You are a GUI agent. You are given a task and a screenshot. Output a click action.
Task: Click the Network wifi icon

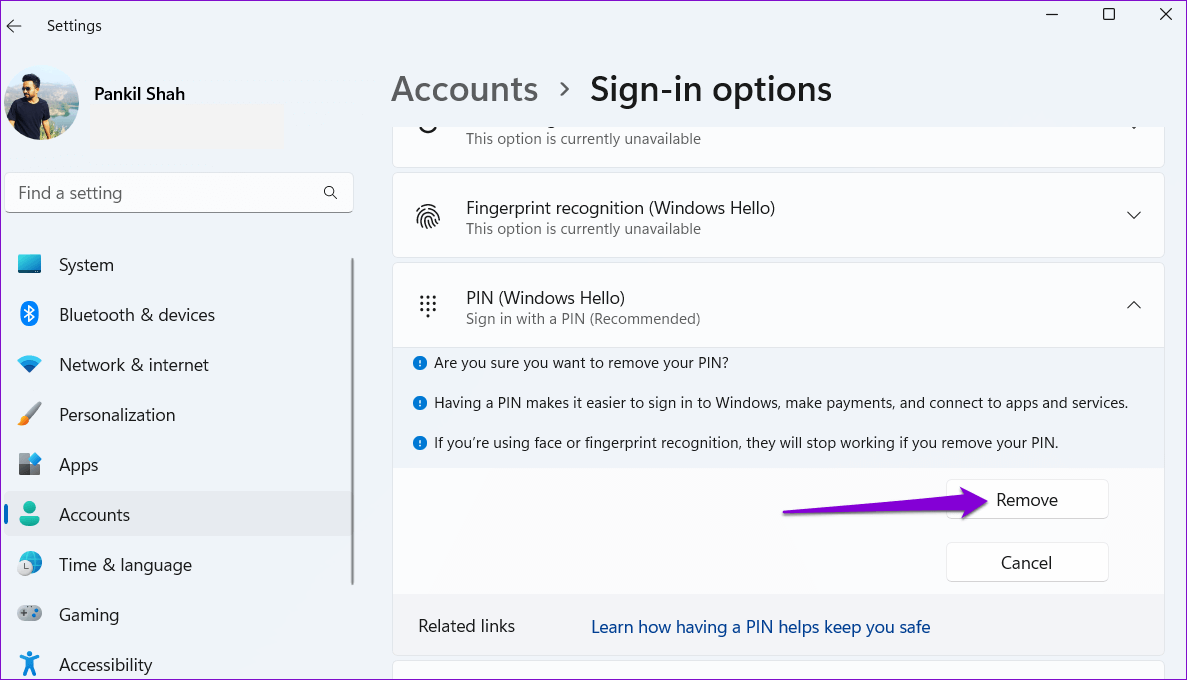pos(30,364)
